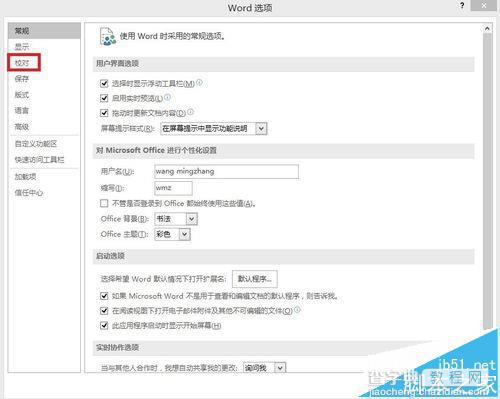Toggle show Start screen on launch checkbox
The image size is (500, 399).
(104, 325)
